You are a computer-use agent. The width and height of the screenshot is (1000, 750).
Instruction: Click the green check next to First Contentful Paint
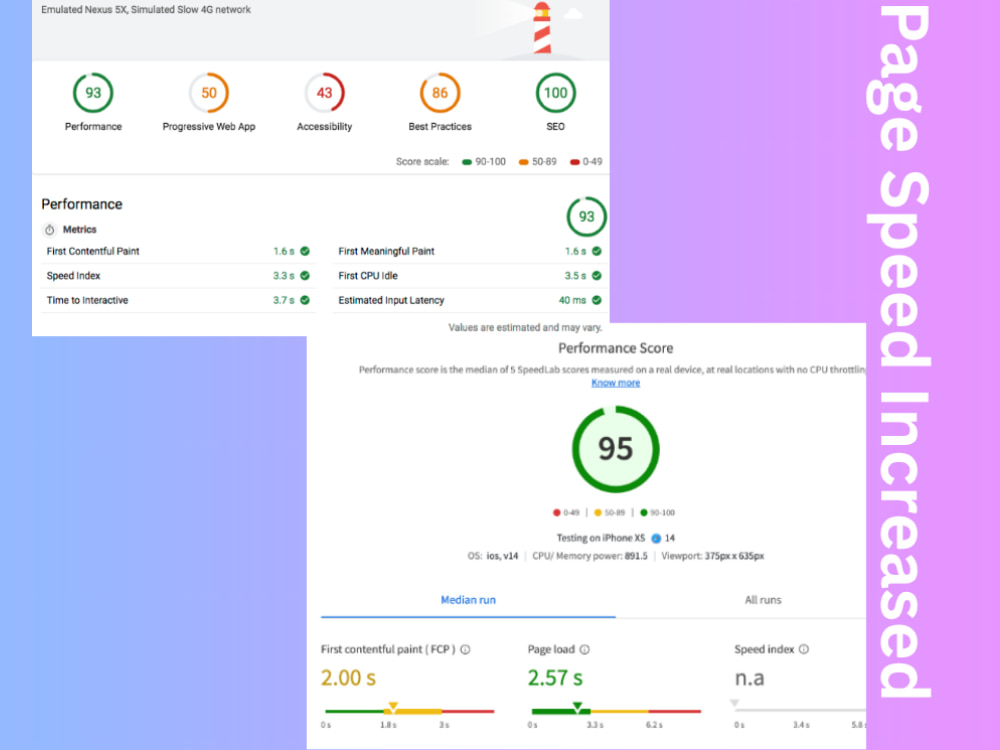pyautogui.click(x=305, y=251)
